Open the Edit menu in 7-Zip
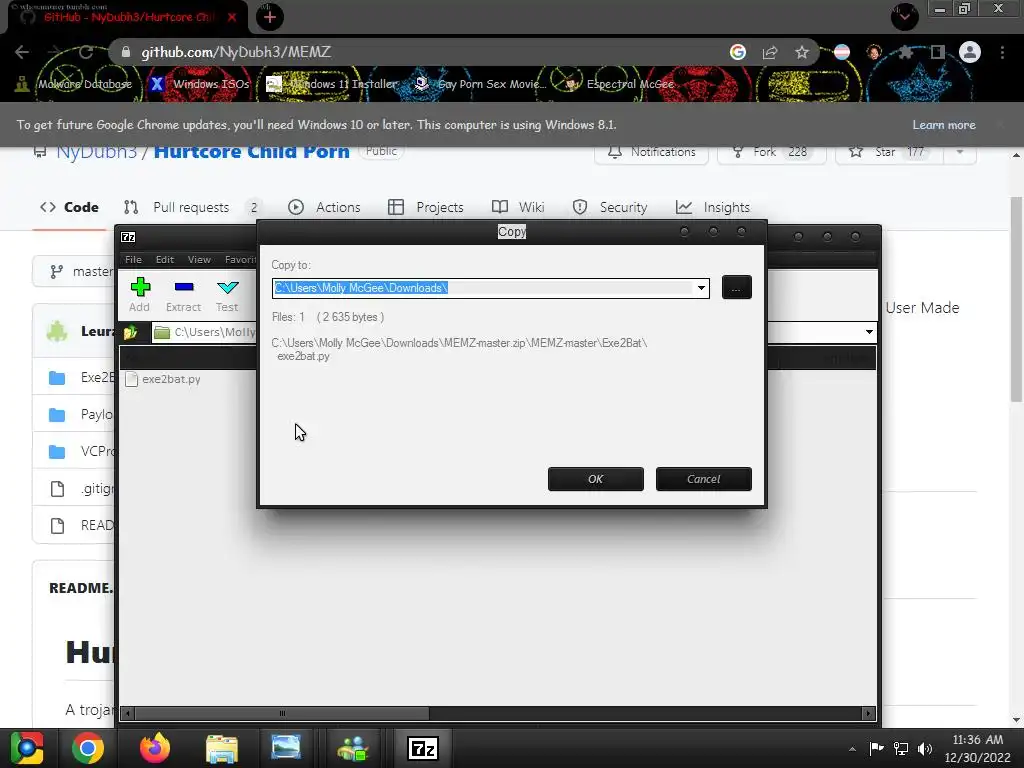The image size is (1024, 768). [165, 259]
